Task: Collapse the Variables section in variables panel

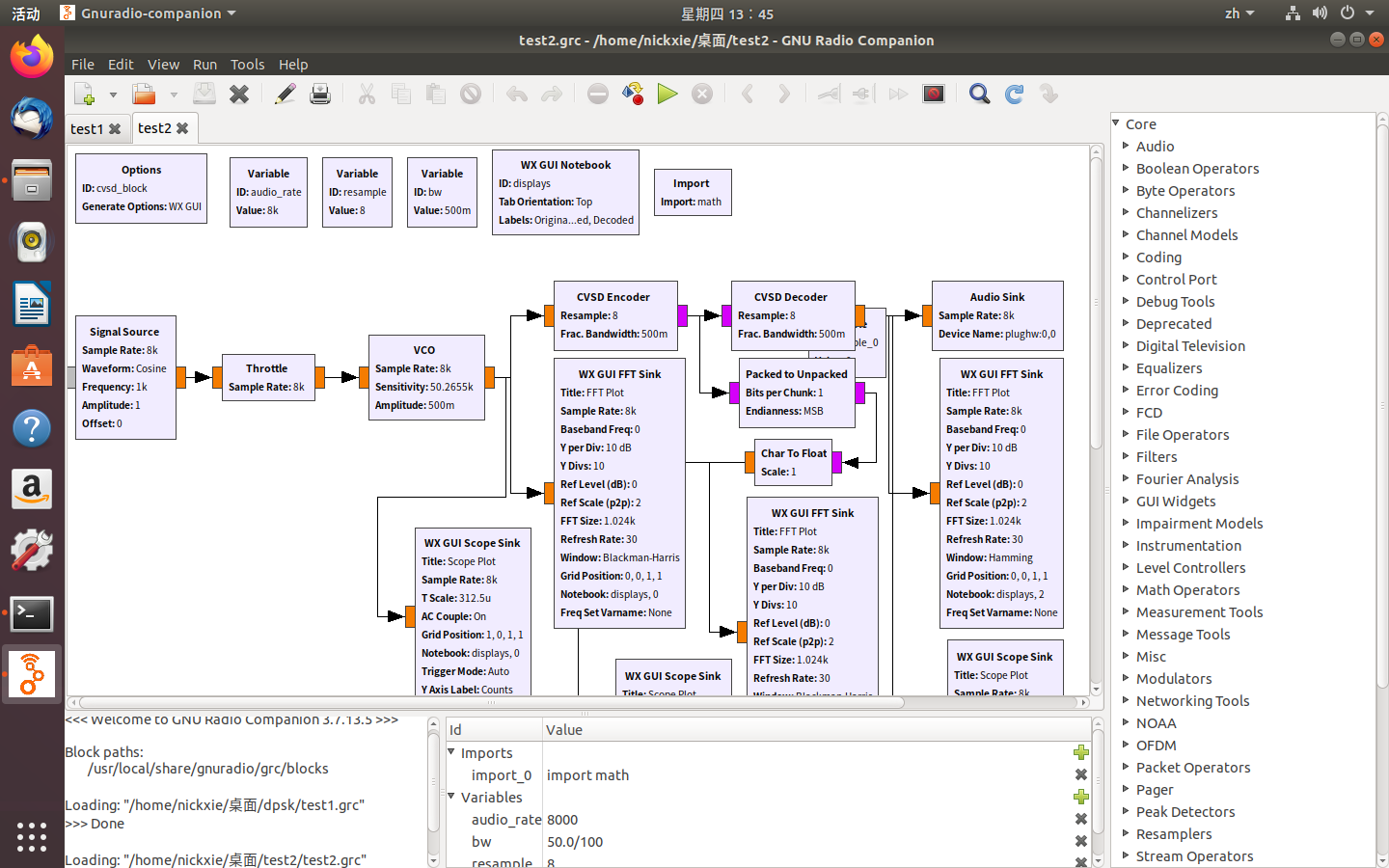Action: (x=451, y=797)
